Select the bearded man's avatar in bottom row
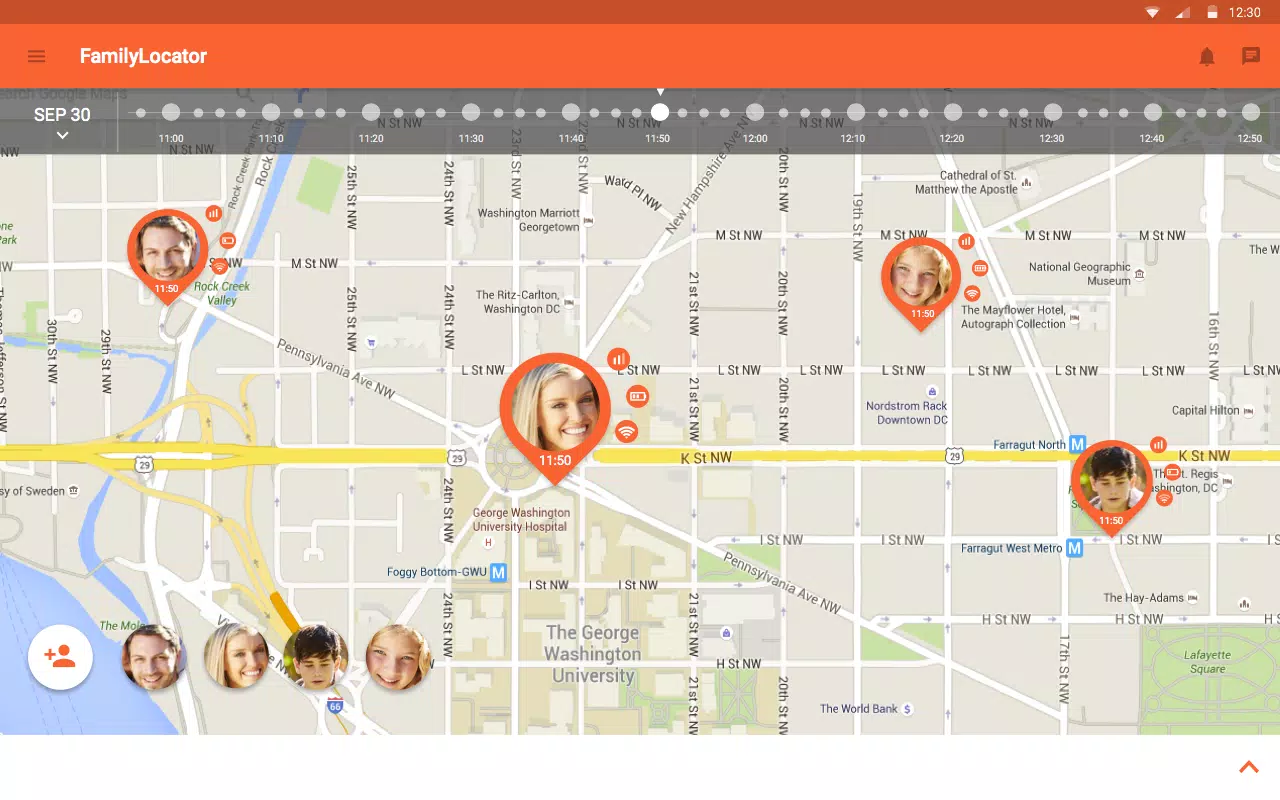The width and height of the screenshot is (1280, 800). pos(153,657)
